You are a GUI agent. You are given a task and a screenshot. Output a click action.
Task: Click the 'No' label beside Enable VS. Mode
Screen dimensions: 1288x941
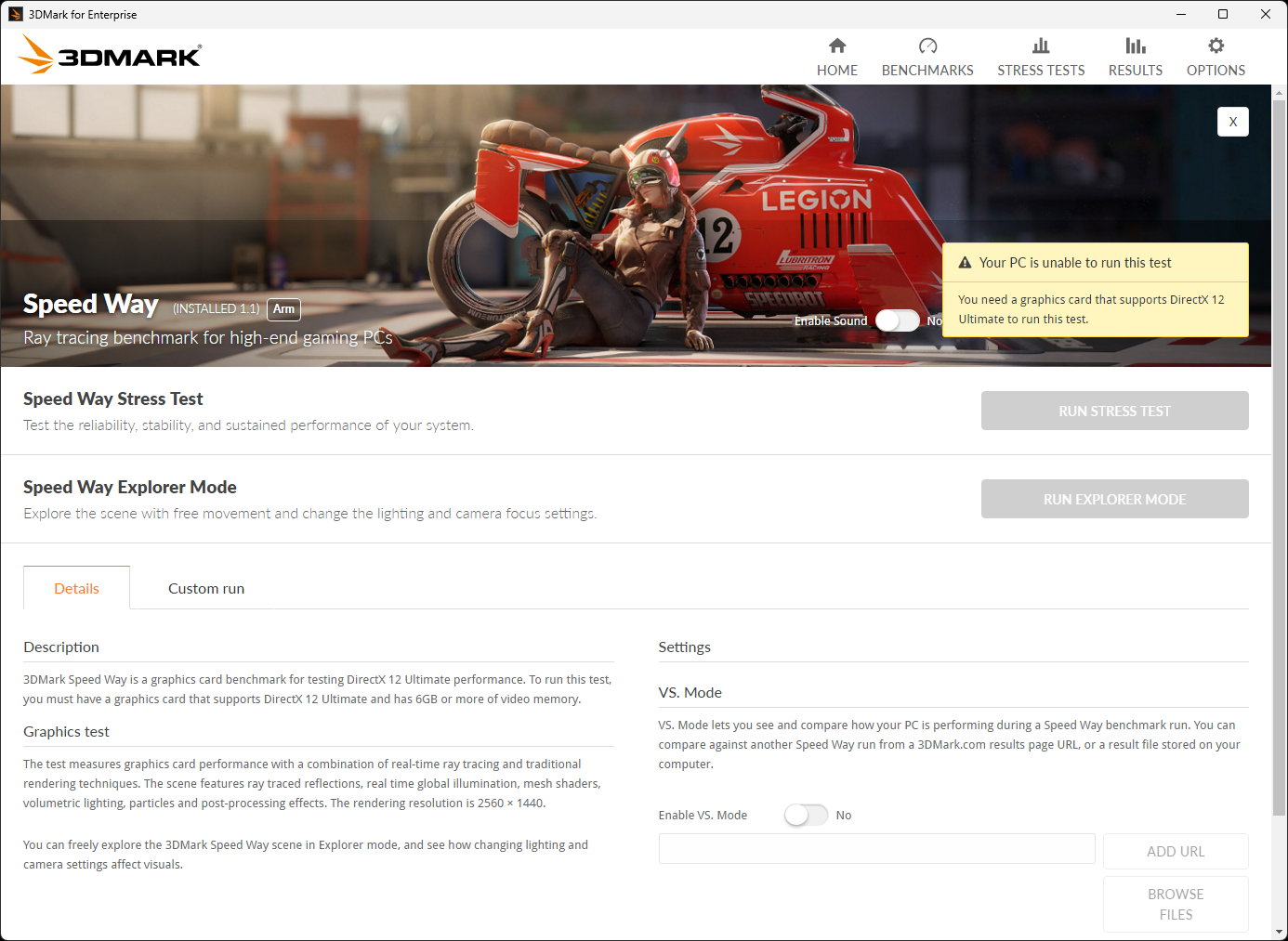[844, 815]
